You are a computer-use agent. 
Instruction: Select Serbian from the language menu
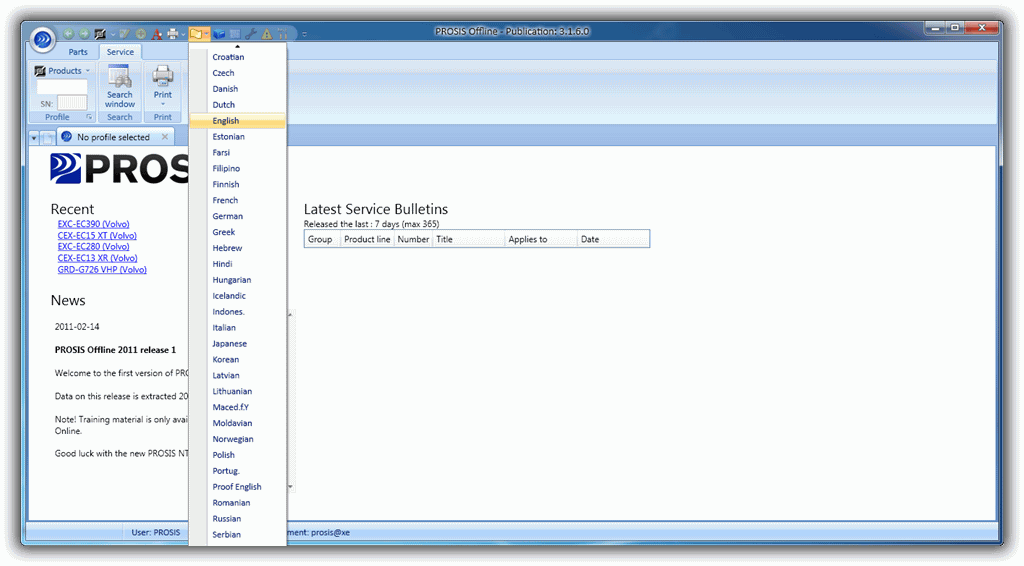tap(238, 535)
